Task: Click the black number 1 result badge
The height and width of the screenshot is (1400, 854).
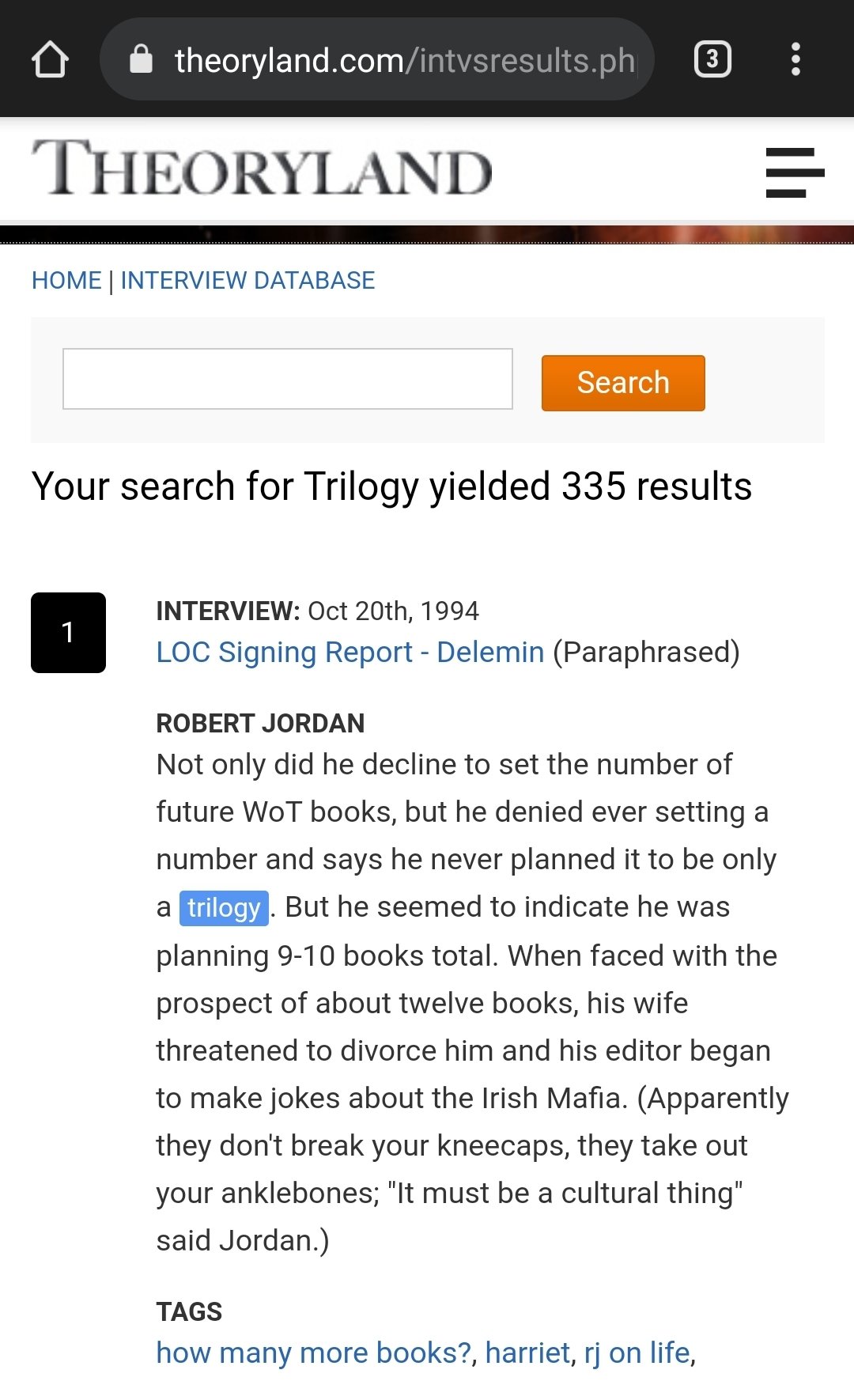Action: 68,633
